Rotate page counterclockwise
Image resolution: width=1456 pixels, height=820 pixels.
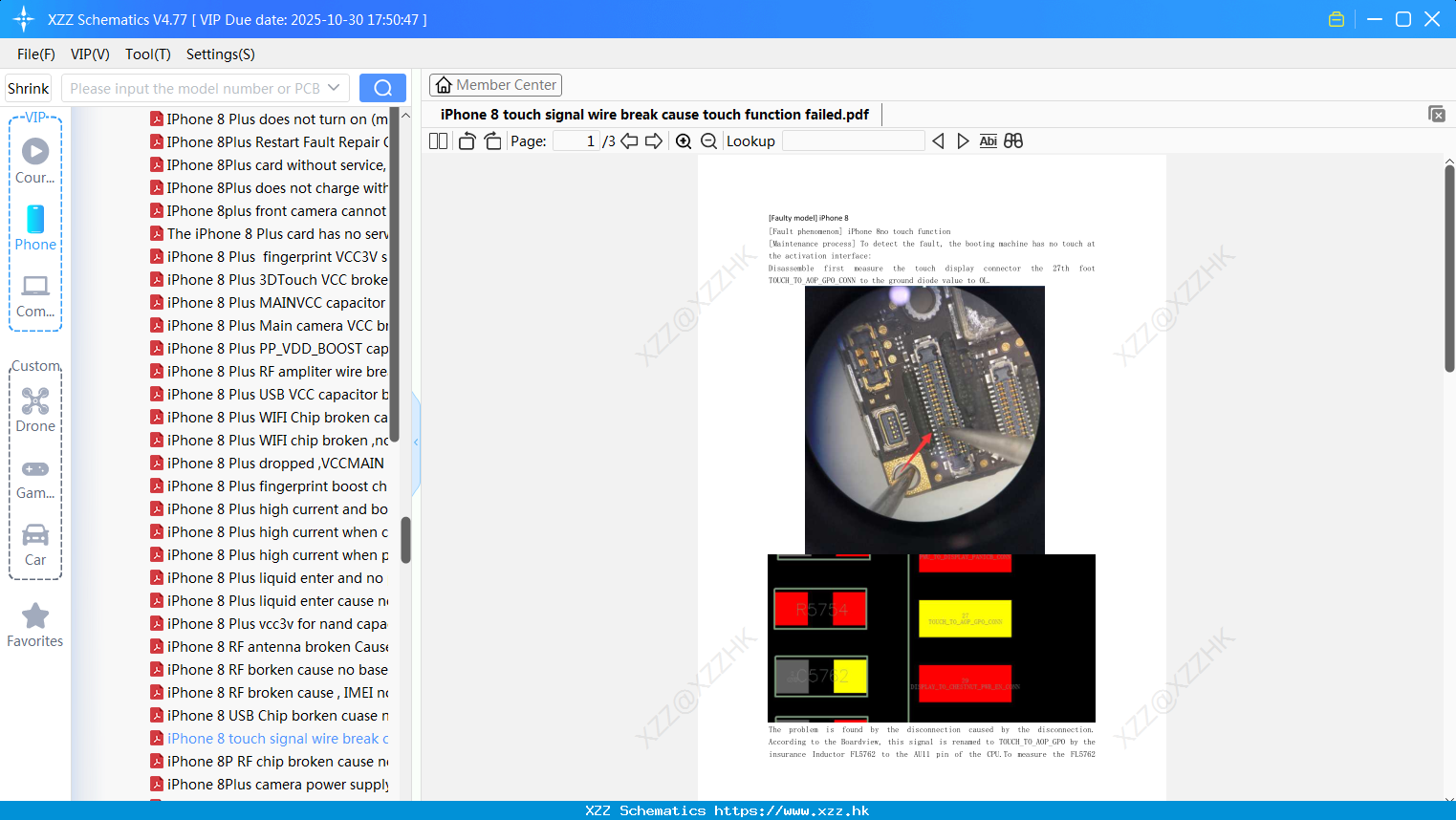pos(467,141)
